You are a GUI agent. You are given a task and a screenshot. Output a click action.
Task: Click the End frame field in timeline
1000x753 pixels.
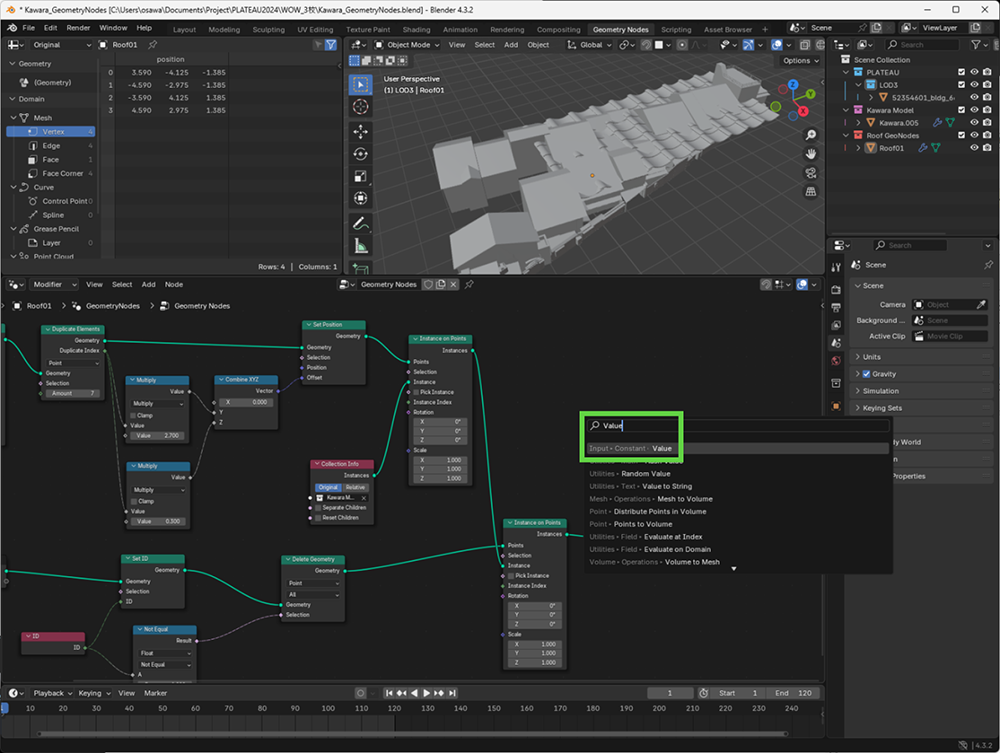tap(795, 693)
